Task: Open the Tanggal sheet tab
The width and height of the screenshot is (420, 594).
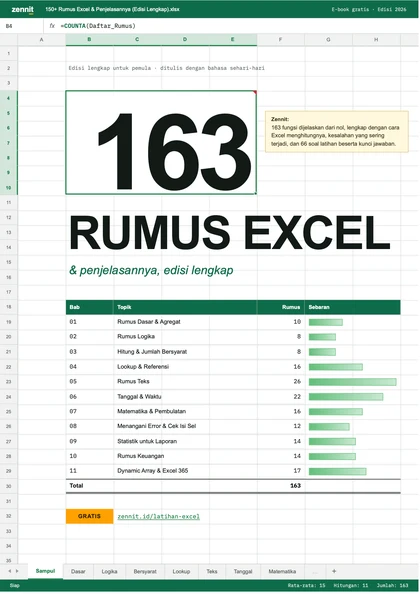Action: click(x=243, y=571)
